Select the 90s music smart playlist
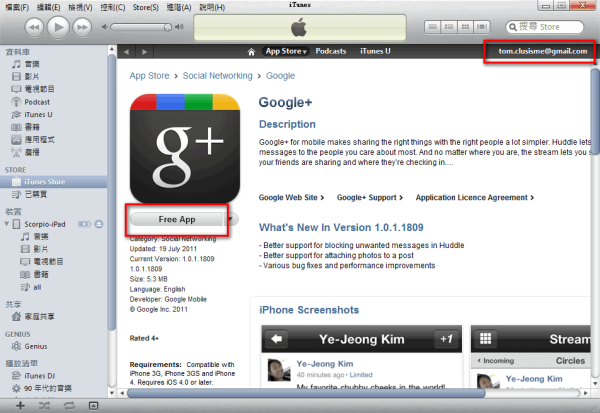600x413 pixels. pos(41,389)
